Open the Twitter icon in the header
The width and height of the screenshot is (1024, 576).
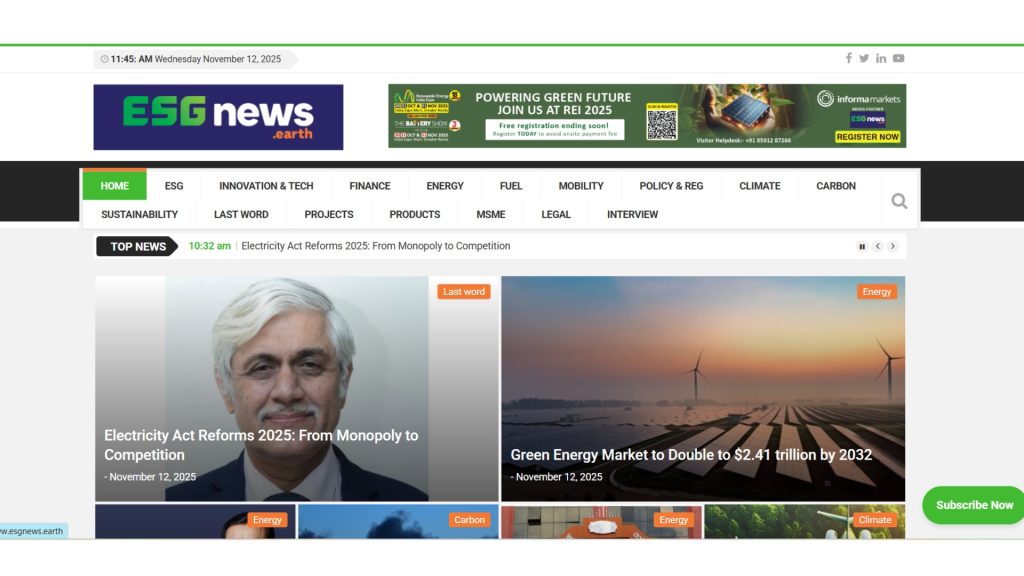[x=864, y=57]
